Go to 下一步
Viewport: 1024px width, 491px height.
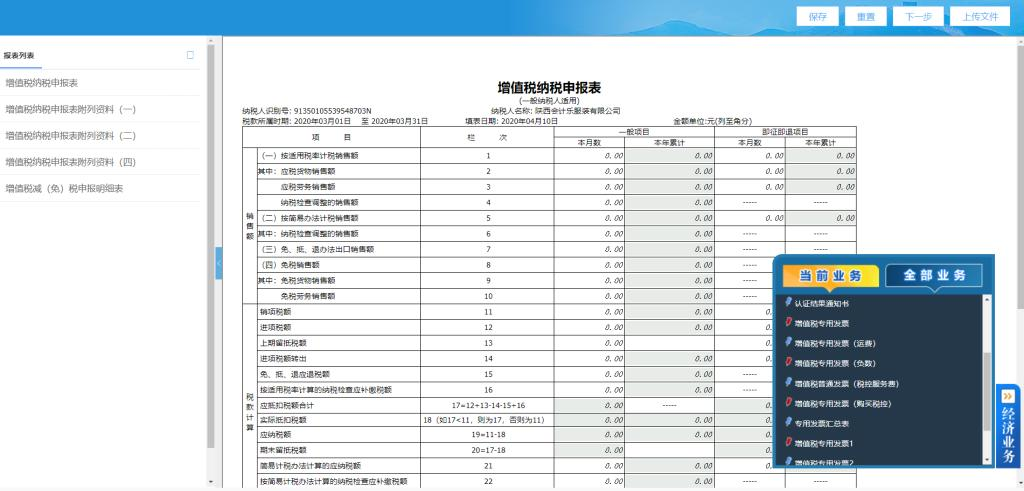pyautogui.click(x=918, y=17)
